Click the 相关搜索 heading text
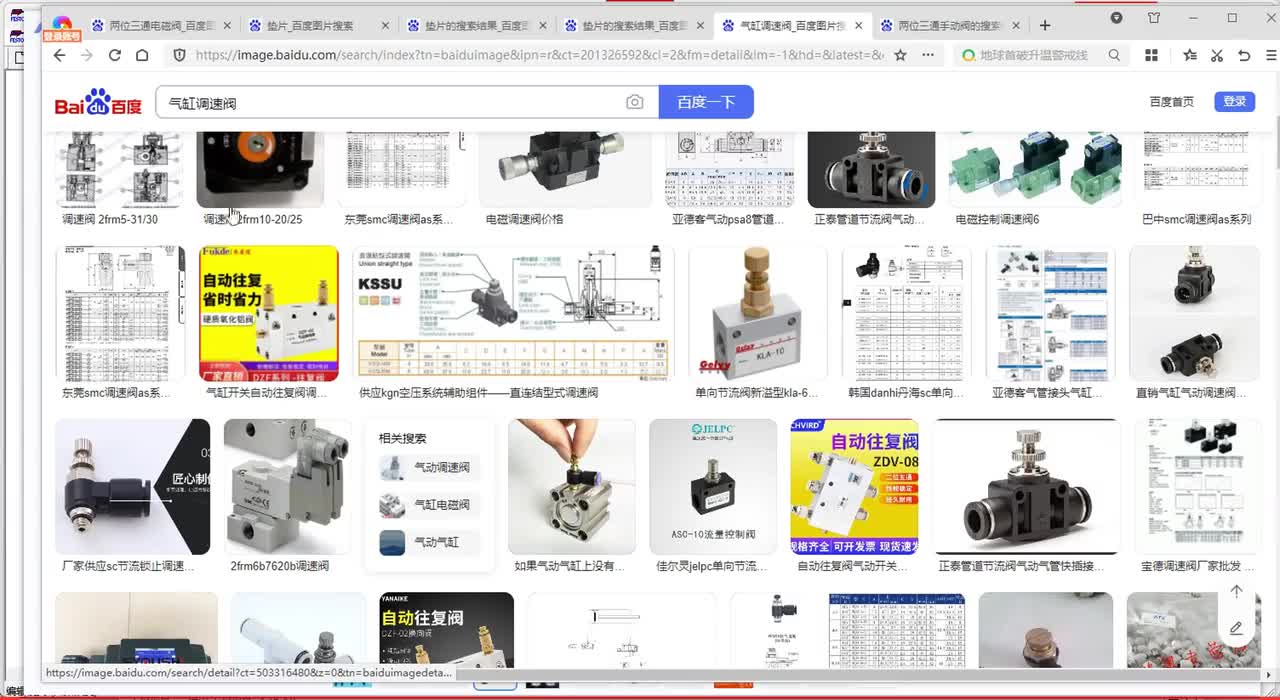The width and height of the screenshot is (1280, 700). click(402, 438)
